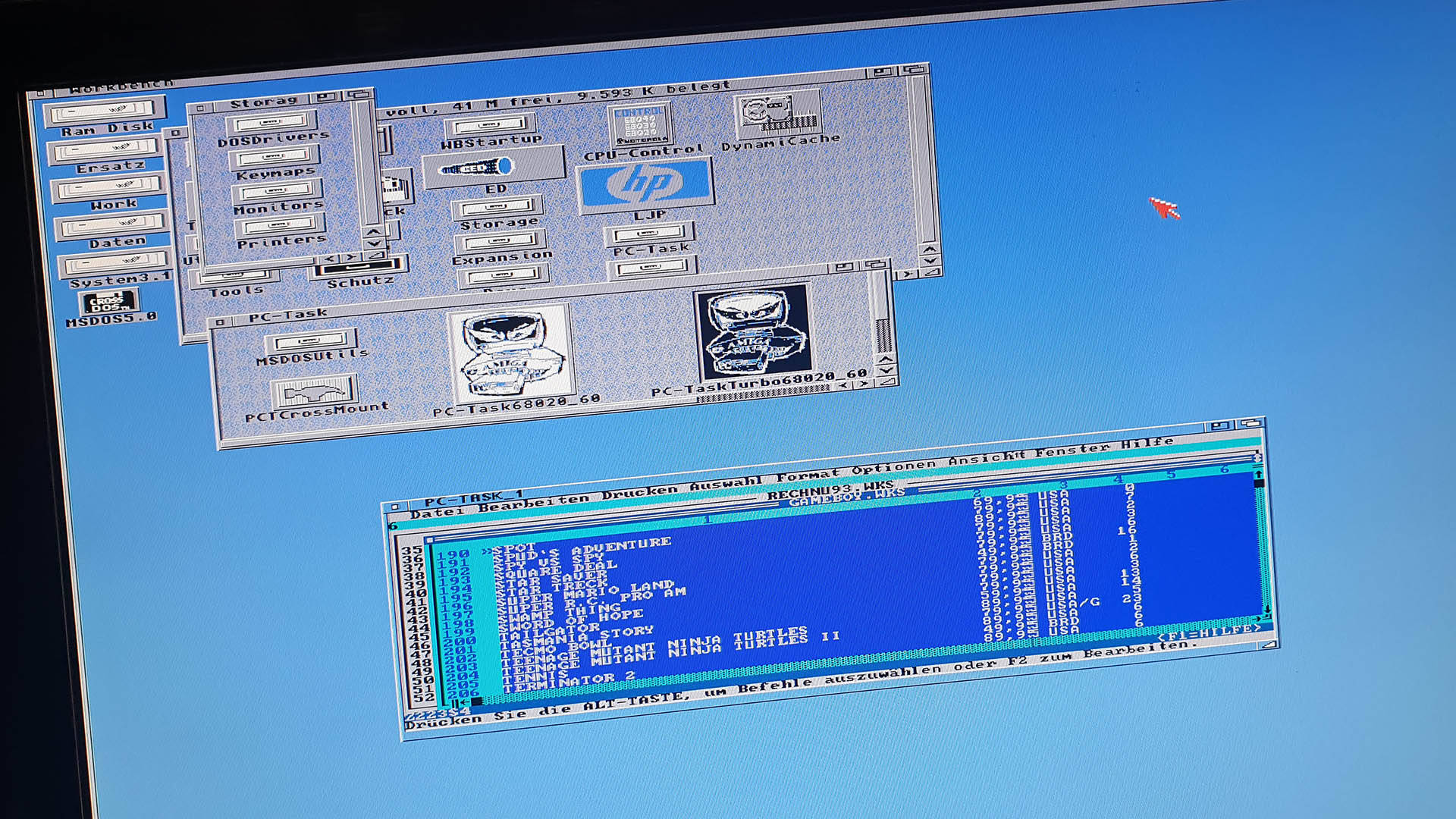Open the Fenster menu
The height and width of the screenshot is (819, 1456).
(1072, 448)
